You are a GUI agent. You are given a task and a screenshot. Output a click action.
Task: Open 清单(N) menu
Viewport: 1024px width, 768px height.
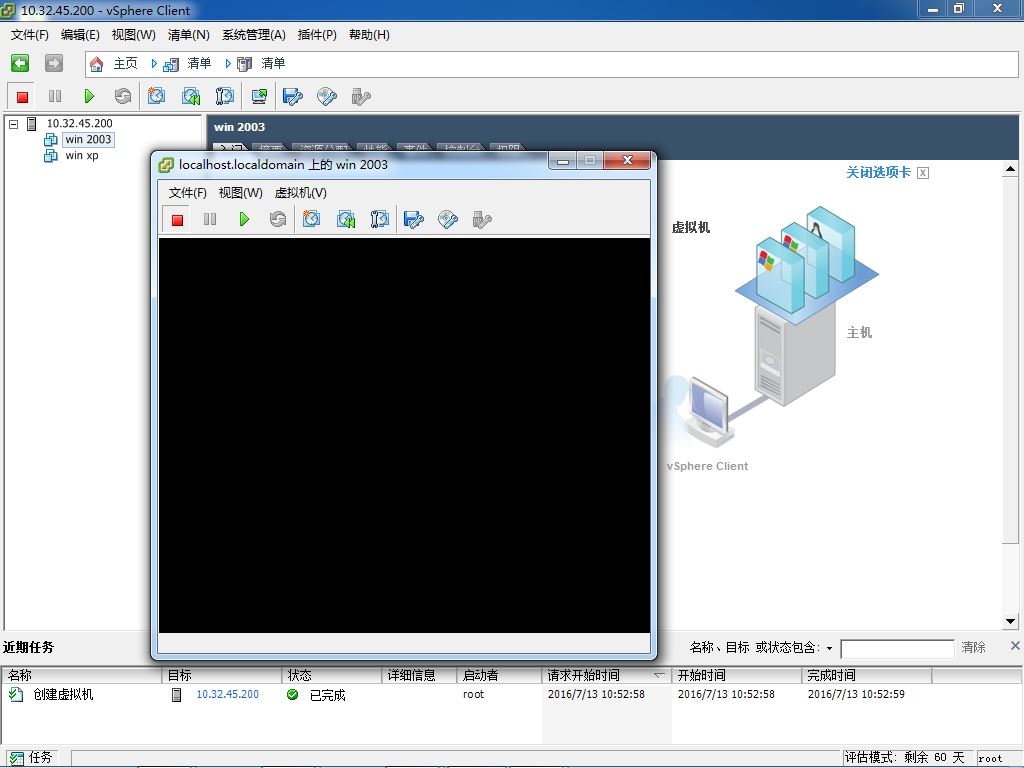(188, 35)
